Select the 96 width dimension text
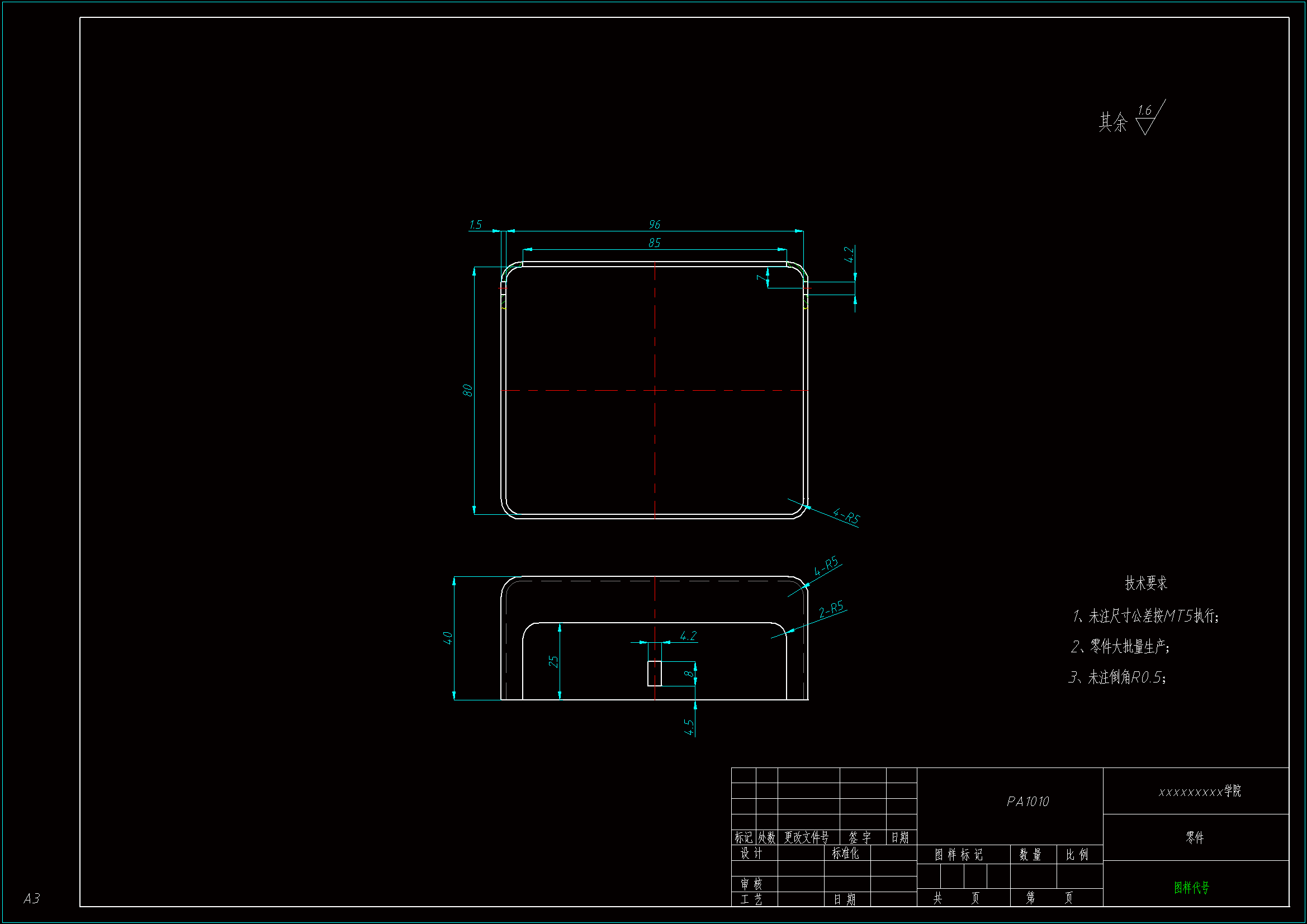The image size is (1307, 924). pyautogui.click(x=654, y=225)
